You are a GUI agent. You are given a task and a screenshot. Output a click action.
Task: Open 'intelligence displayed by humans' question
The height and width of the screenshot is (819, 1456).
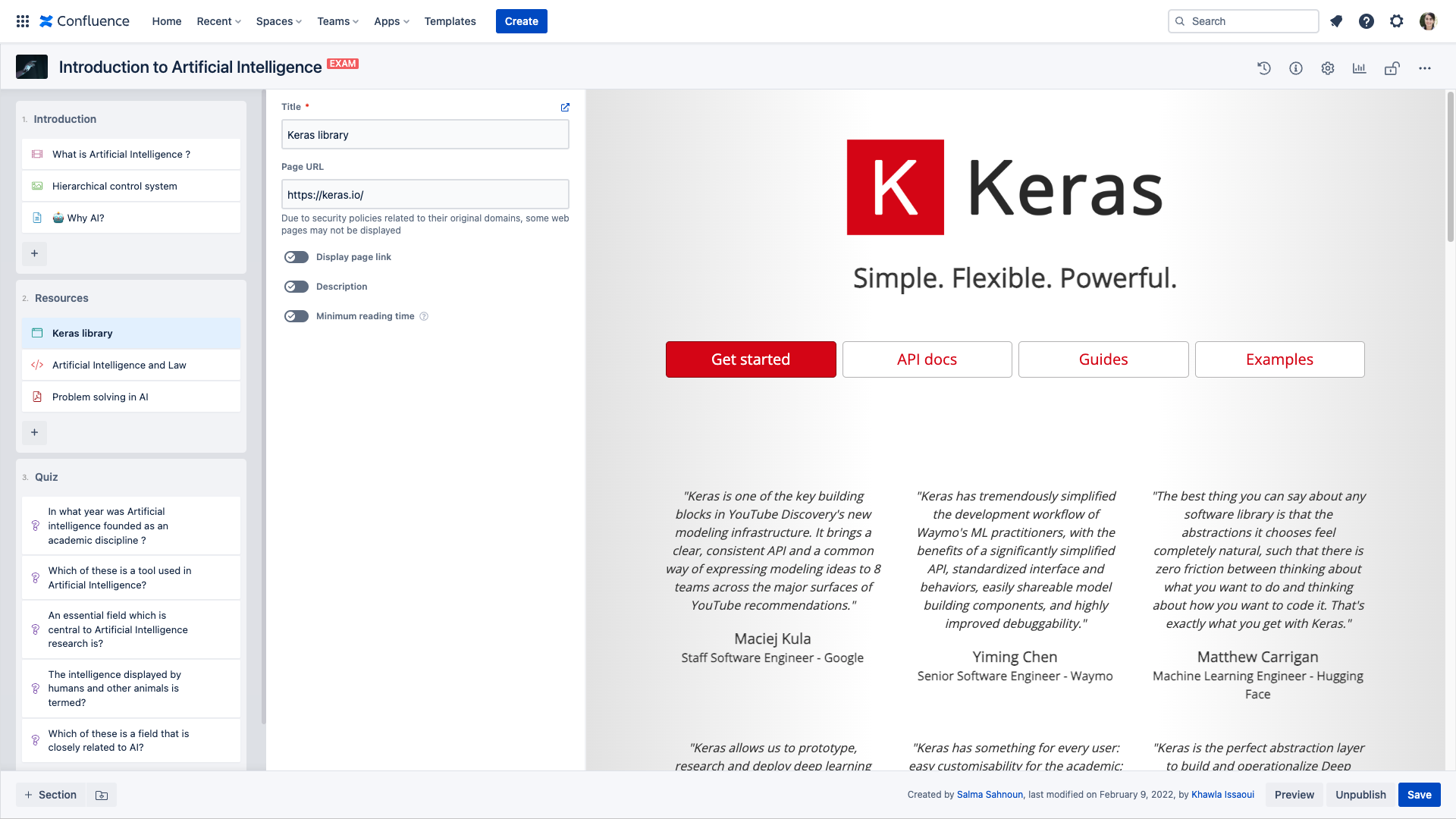[131, 689]
